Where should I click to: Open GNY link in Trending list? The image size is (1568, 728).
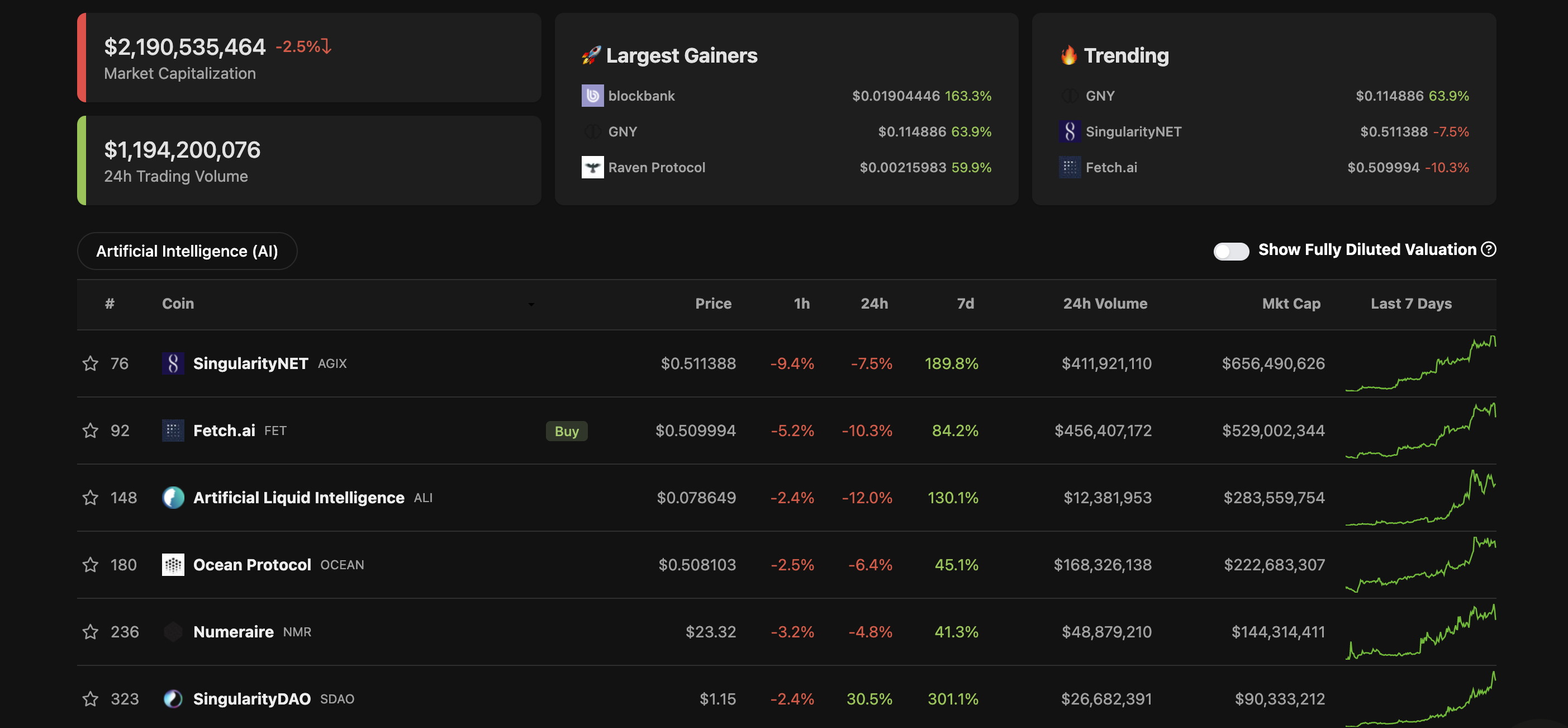1100,96
